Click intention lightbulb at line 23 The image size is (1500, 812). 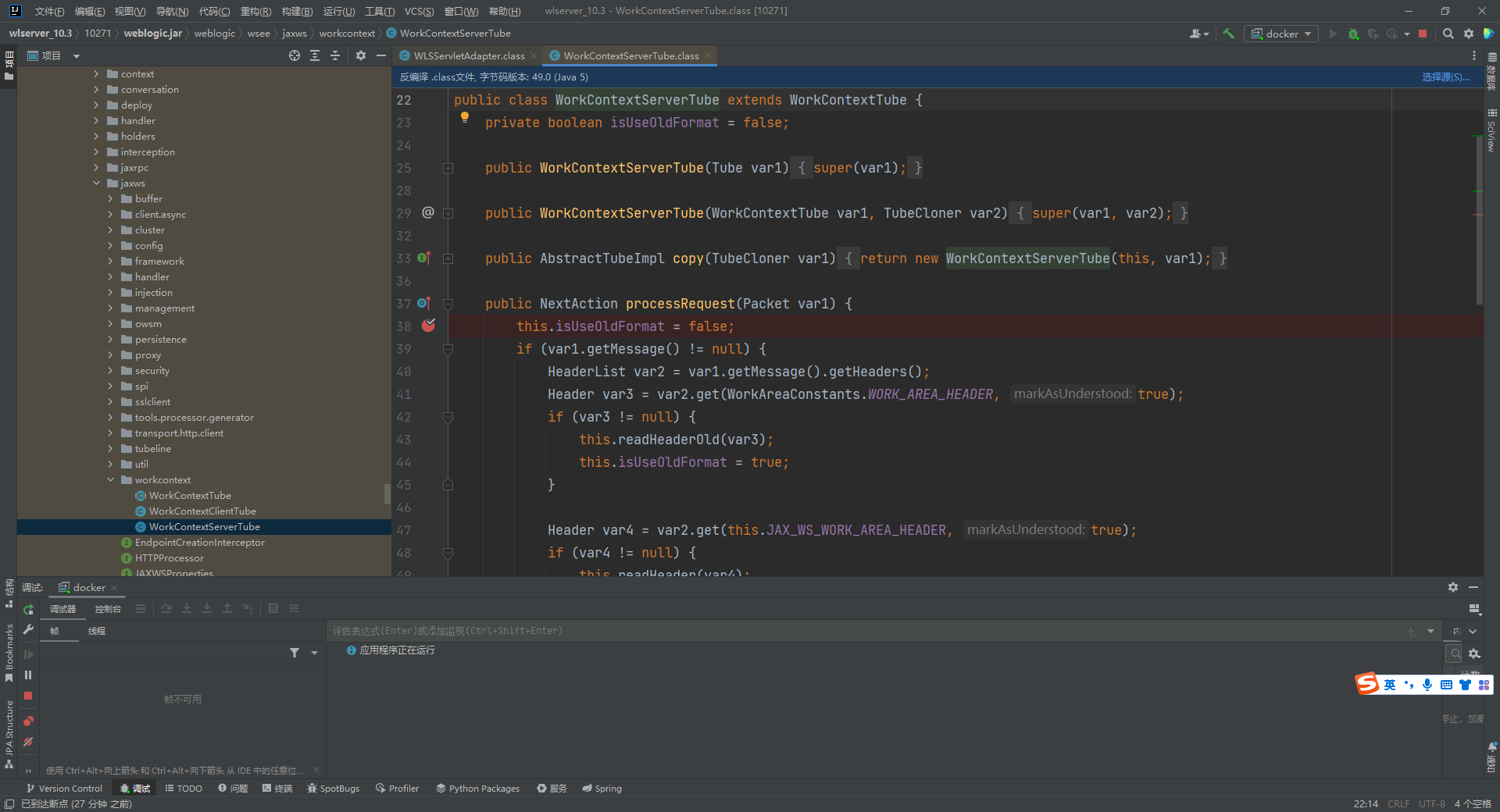(465, 117)
